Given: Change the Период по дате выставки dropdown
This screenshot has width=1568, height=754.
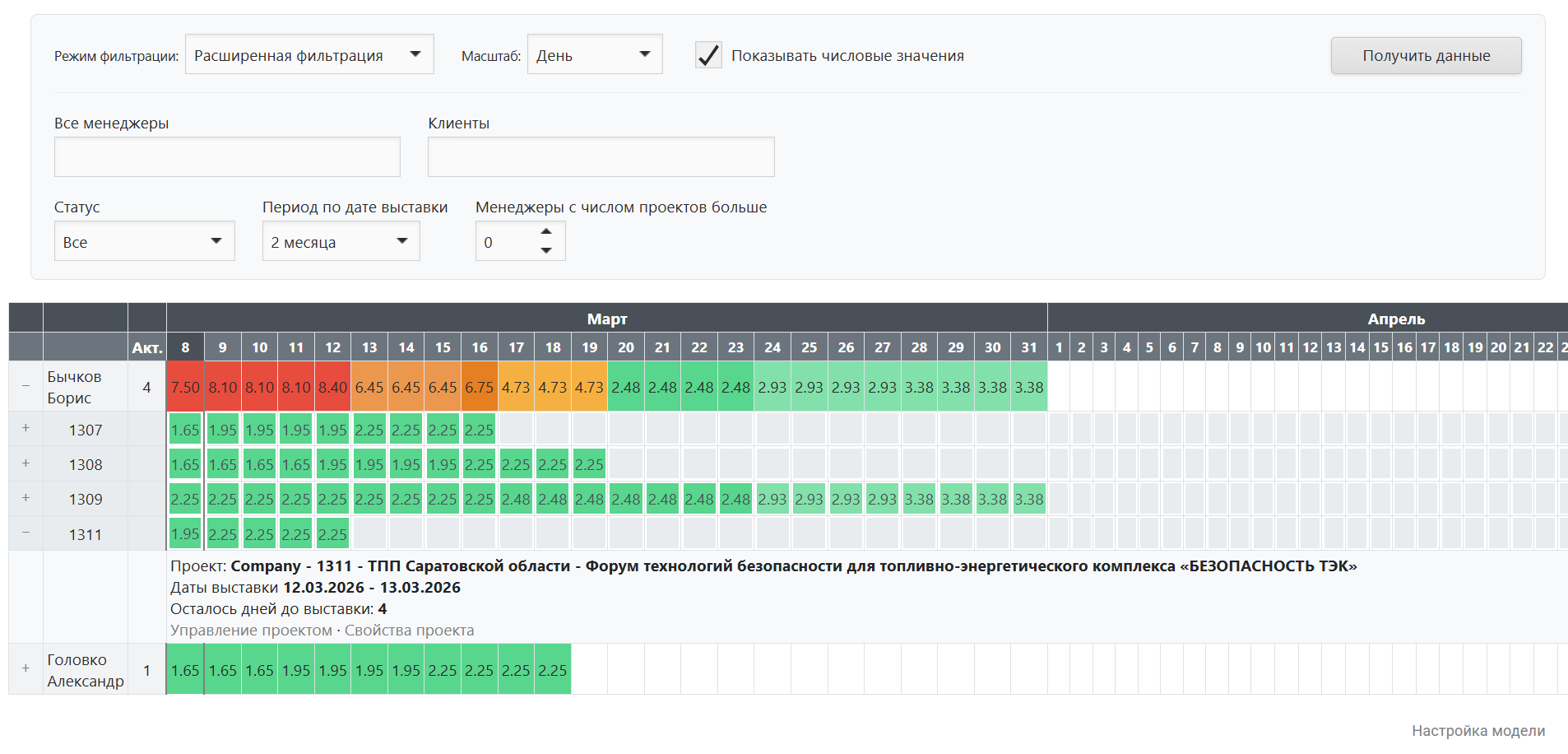Looking at the screenshot, I should click(341, 240).
